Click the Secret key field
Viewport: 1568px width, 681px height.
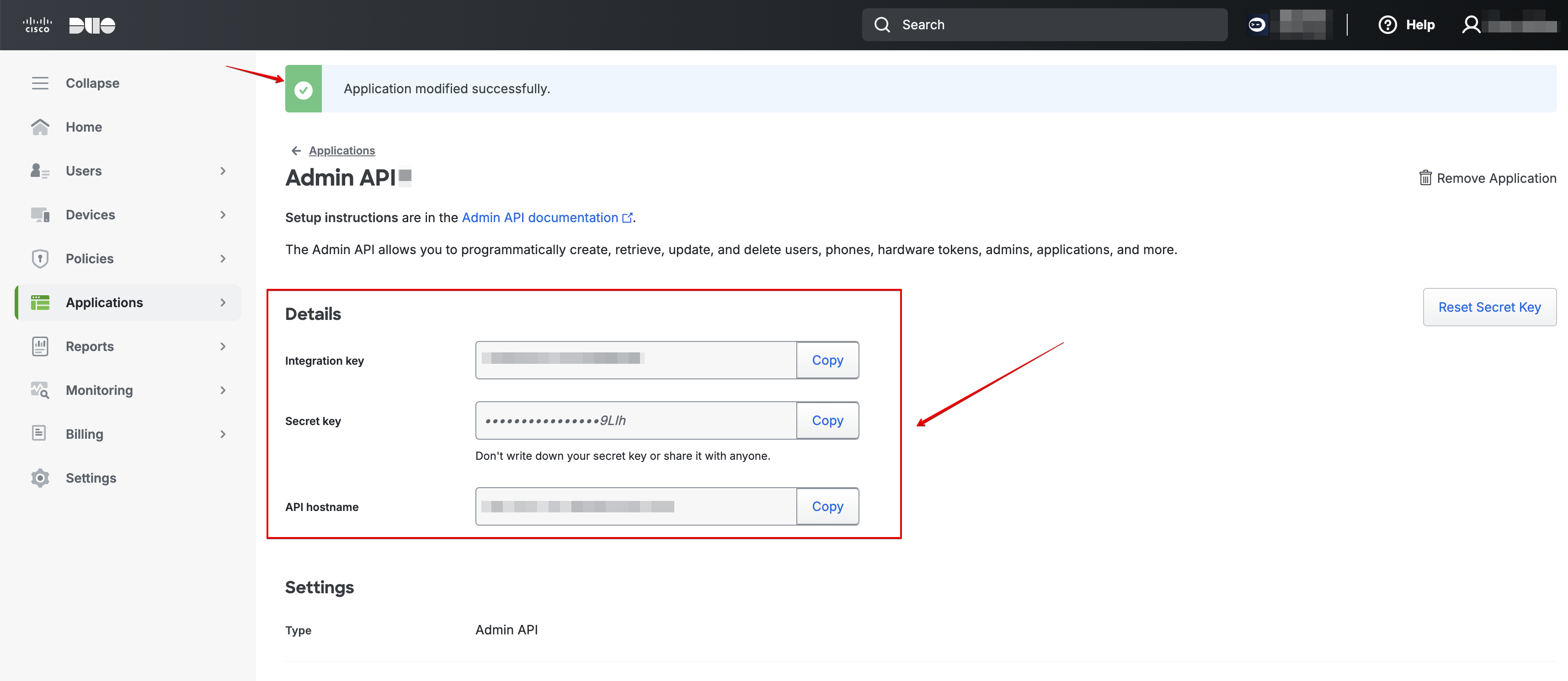pos(636,420)
